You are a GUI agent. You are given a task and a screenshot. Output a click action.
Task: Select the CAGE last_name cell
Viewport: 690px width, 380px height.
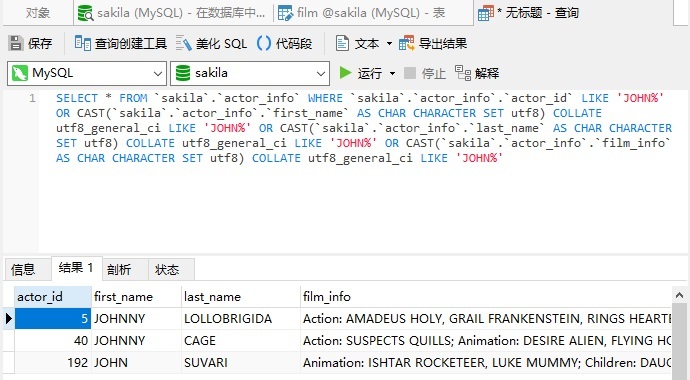pos(241,340)
